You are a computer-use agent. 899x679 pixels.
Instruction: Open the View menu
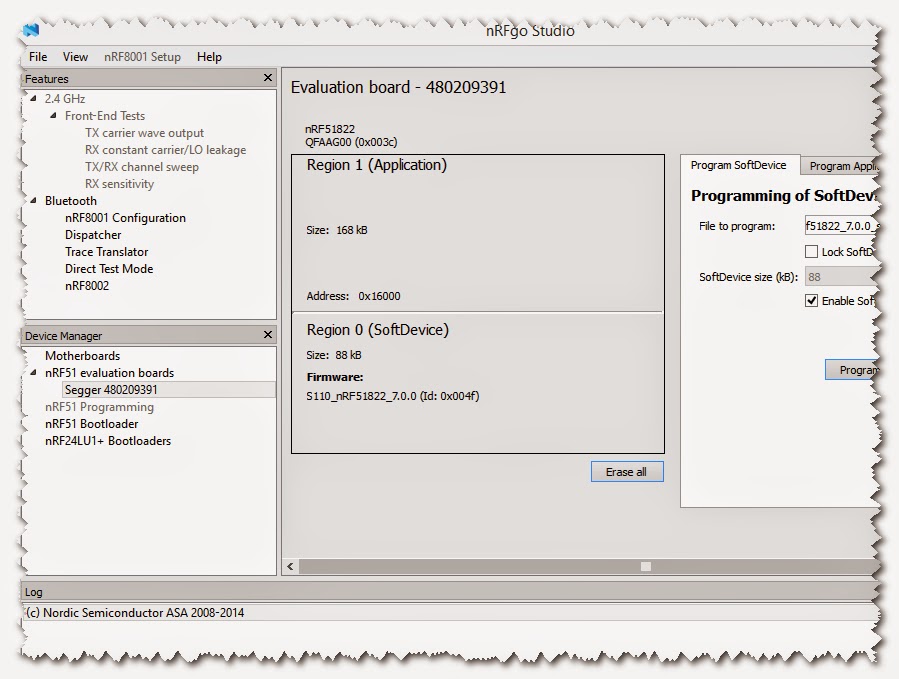(x=75, y=57)
